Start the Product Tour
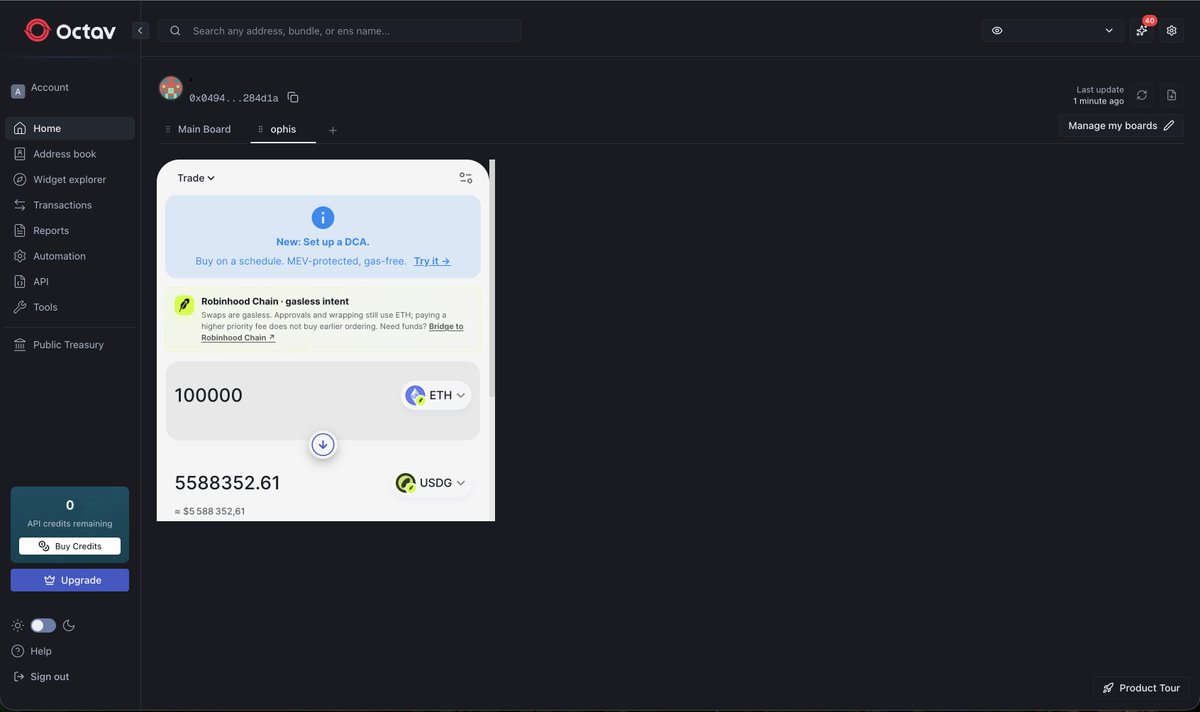The image size is (1200, 712). coord(1141,688)
